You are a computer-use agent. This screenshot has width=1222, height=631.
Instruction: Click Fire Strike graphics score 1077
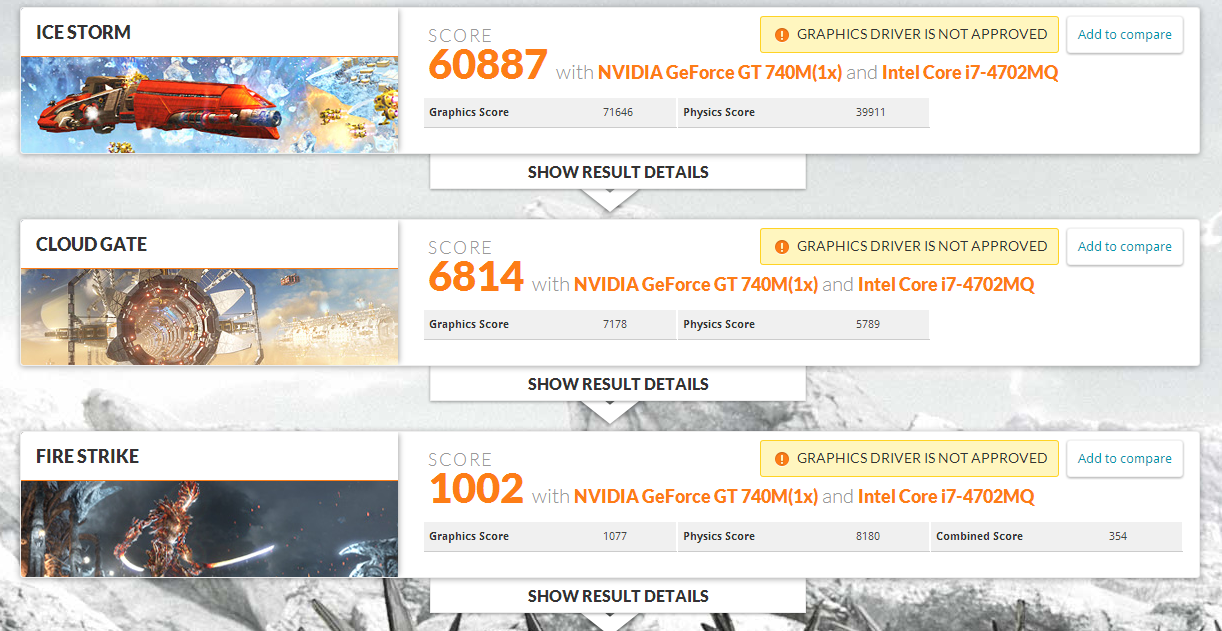coord(615,536)
